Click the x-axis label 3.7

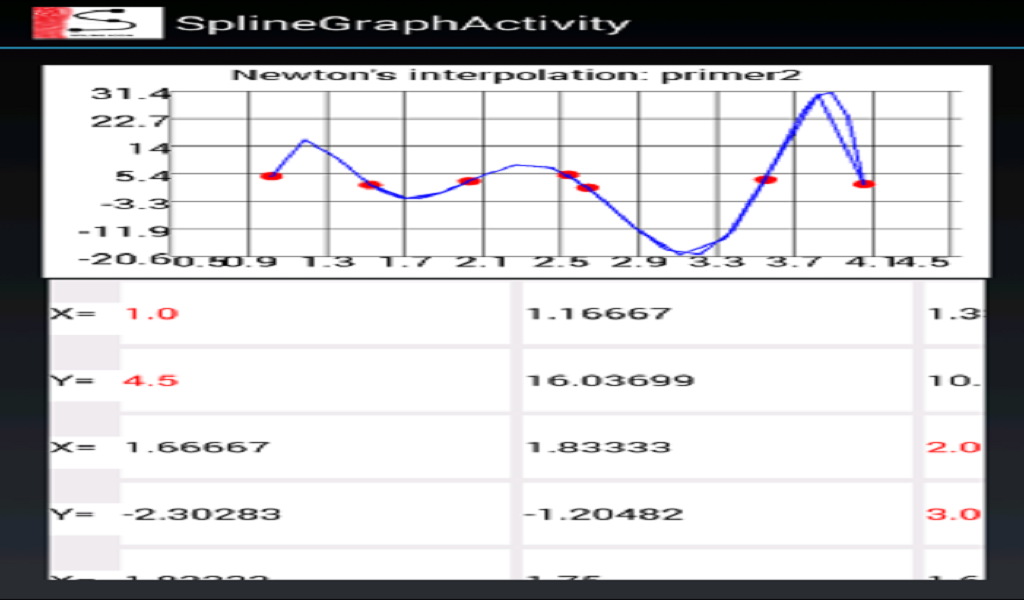pos(793,262)
